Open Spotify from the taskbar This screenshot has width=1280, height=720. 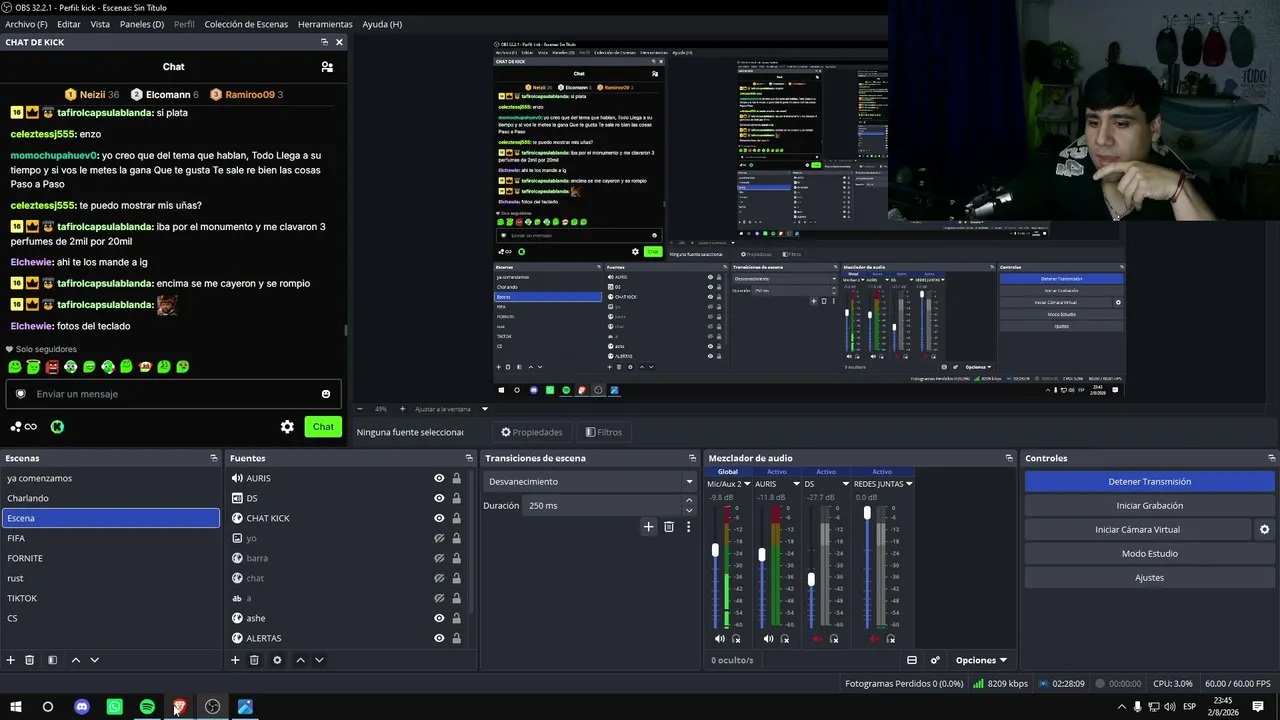click(147, 707)
